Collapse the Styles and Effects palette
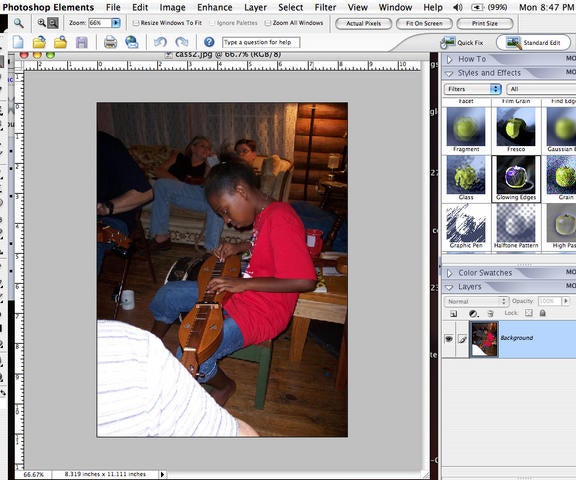Image resolution: width=576 pixels, height=480 pixels. tap(449, 73)
